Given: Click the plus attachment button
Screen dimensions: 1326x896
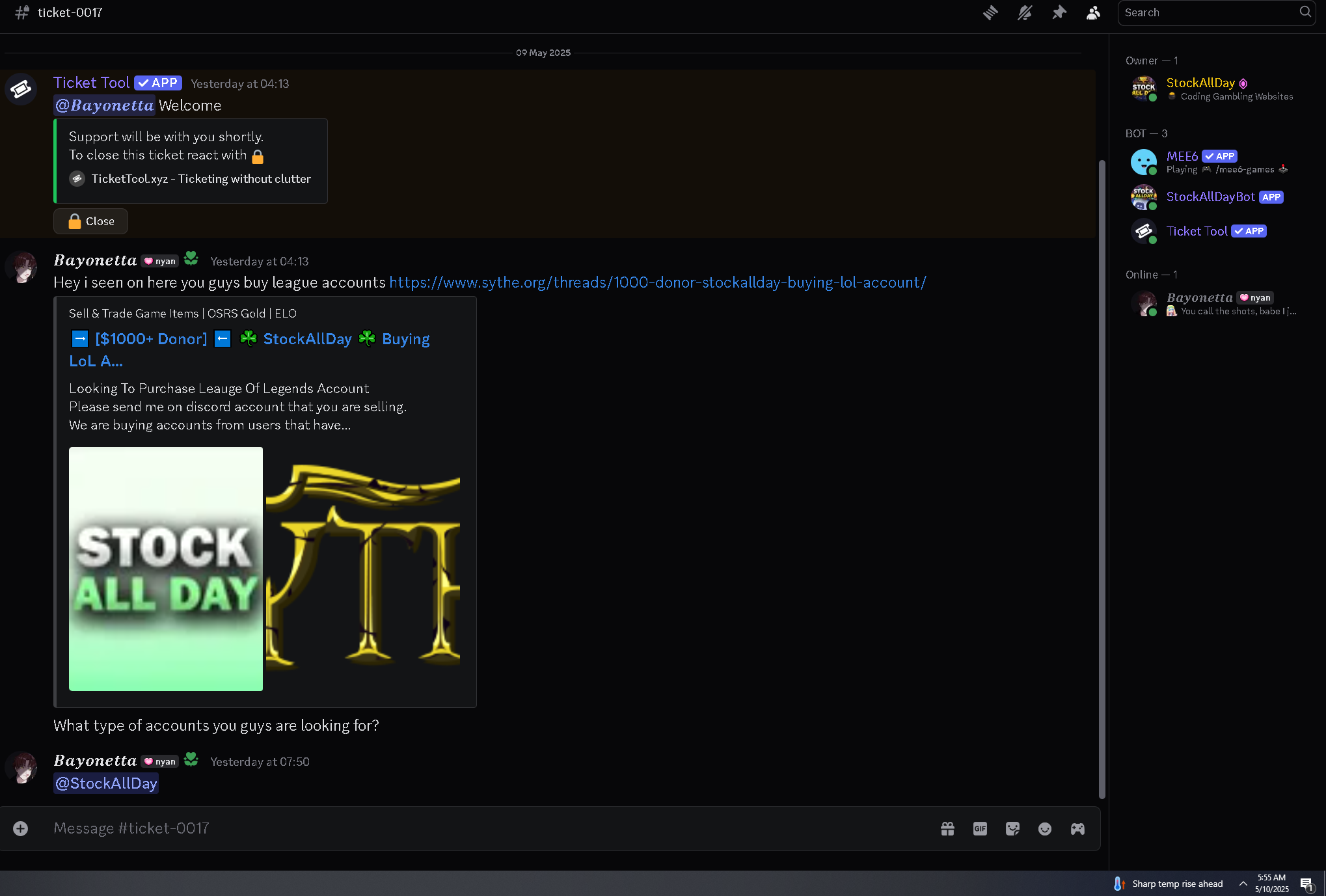Looking at the screenshot, I should click(20, 828).
